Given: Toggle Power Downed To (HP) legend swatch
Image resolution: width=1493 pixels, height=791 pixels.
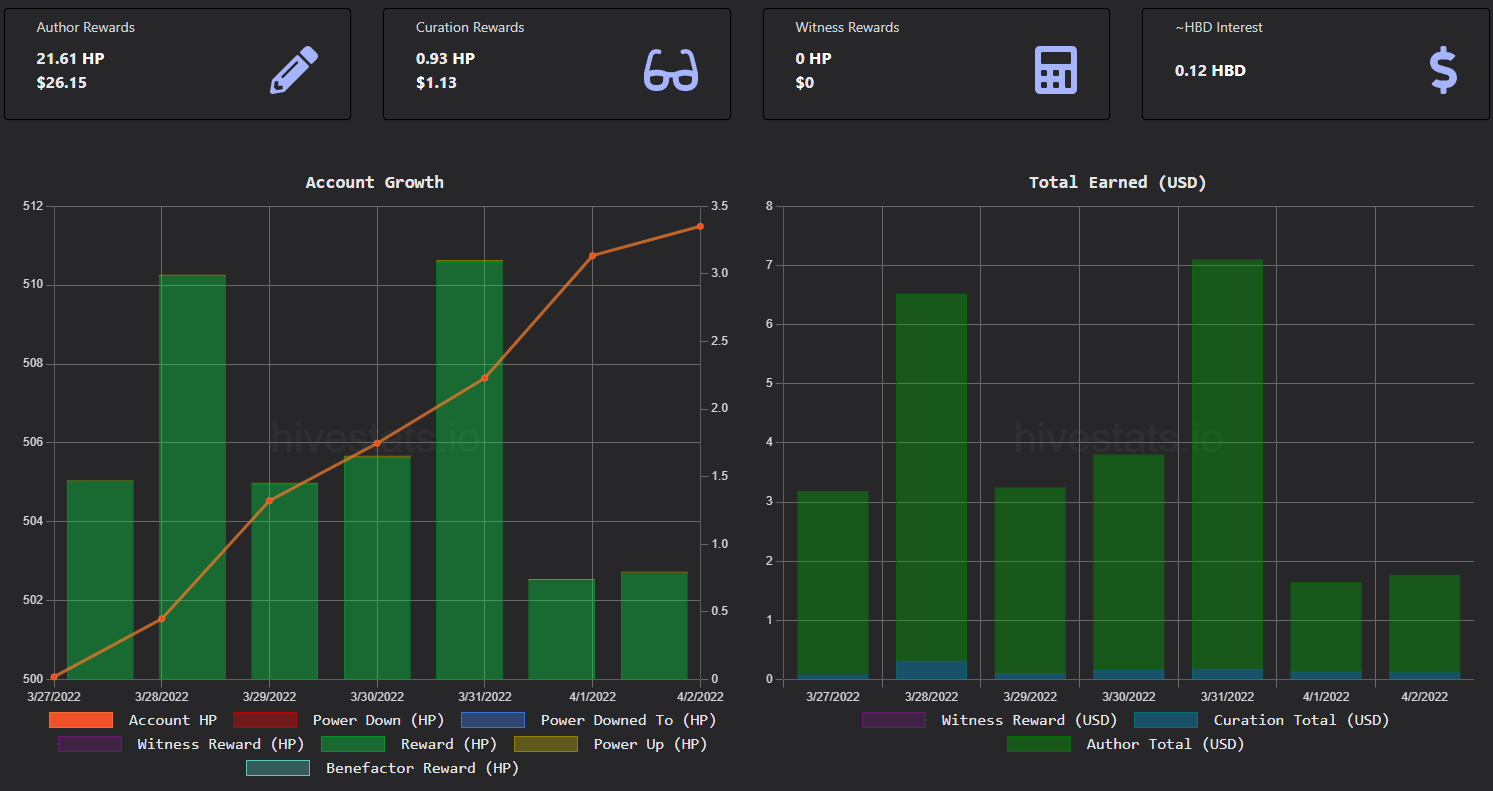Looking at the screenshot, I should [493, 720].
